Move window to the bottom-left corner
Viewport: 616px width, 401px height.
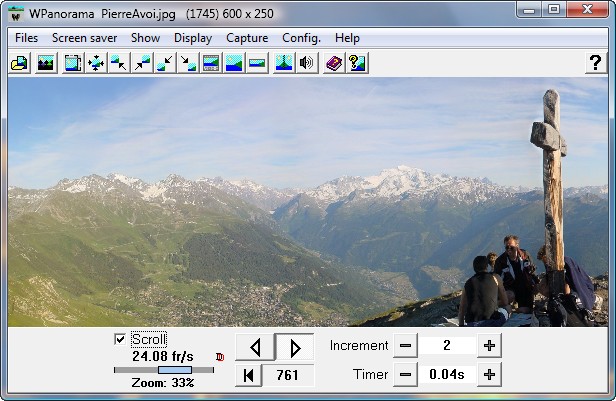(165, 63)
